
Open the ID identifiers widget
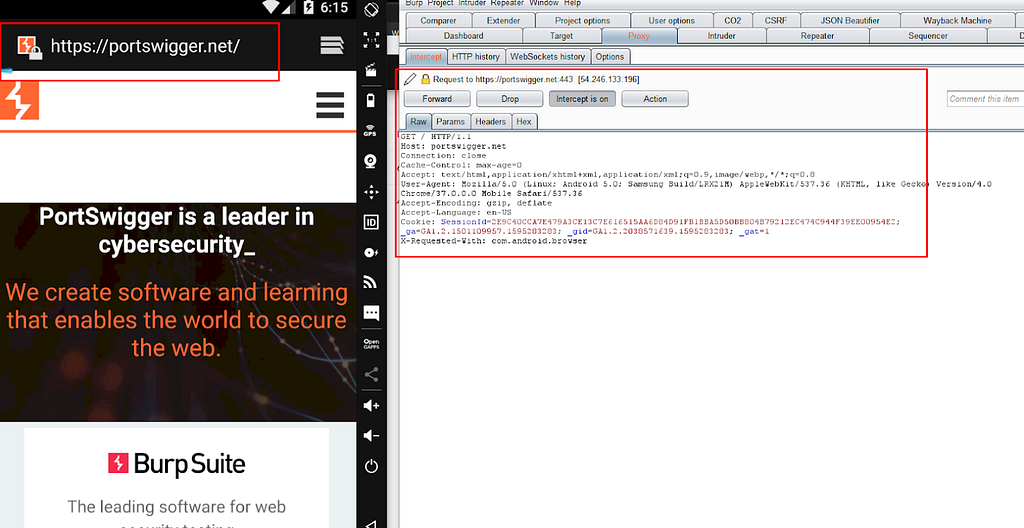click(x=371, y=223)
